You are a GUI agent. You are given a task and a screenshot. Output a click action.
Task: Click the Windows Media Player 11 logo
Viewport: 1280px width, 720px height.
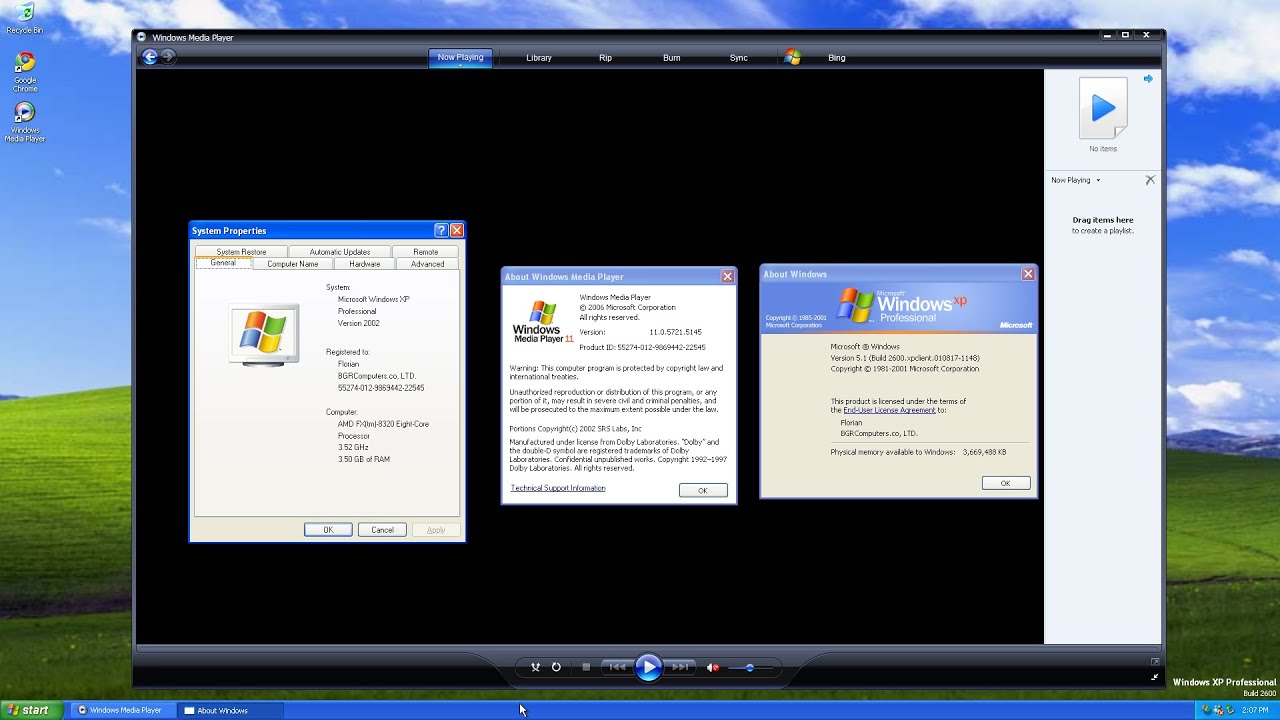click(x=543, y=322)
